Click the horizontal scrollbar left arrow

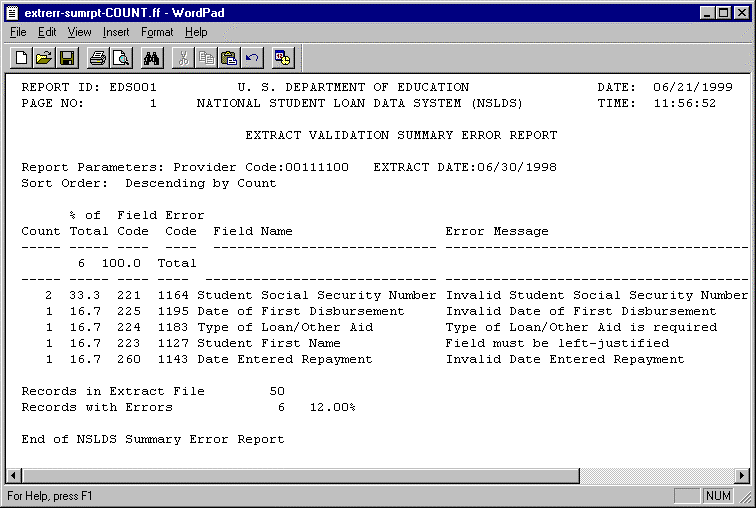point(14,474)
